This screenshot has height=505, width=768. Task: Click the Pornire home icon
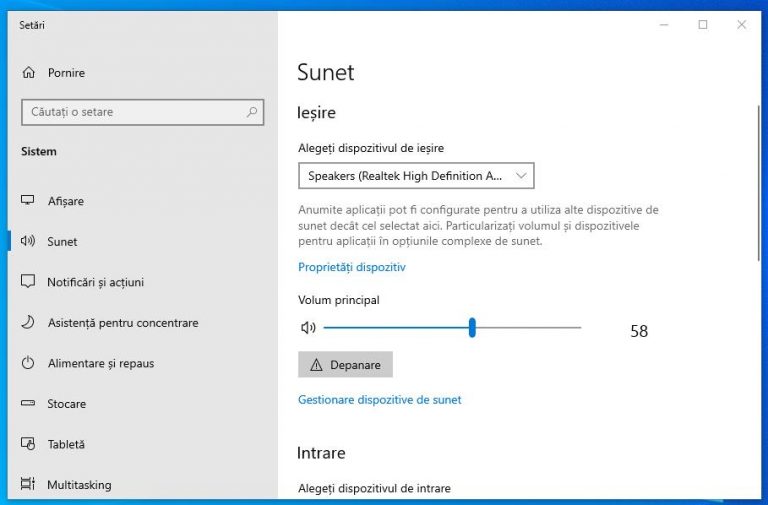28,73
